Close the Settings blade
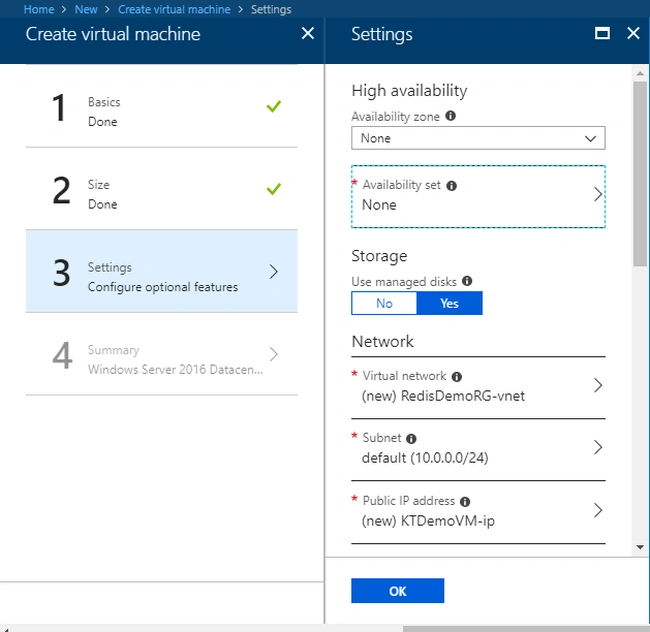This screenshot has width=650, height=632. coord(633,33)
